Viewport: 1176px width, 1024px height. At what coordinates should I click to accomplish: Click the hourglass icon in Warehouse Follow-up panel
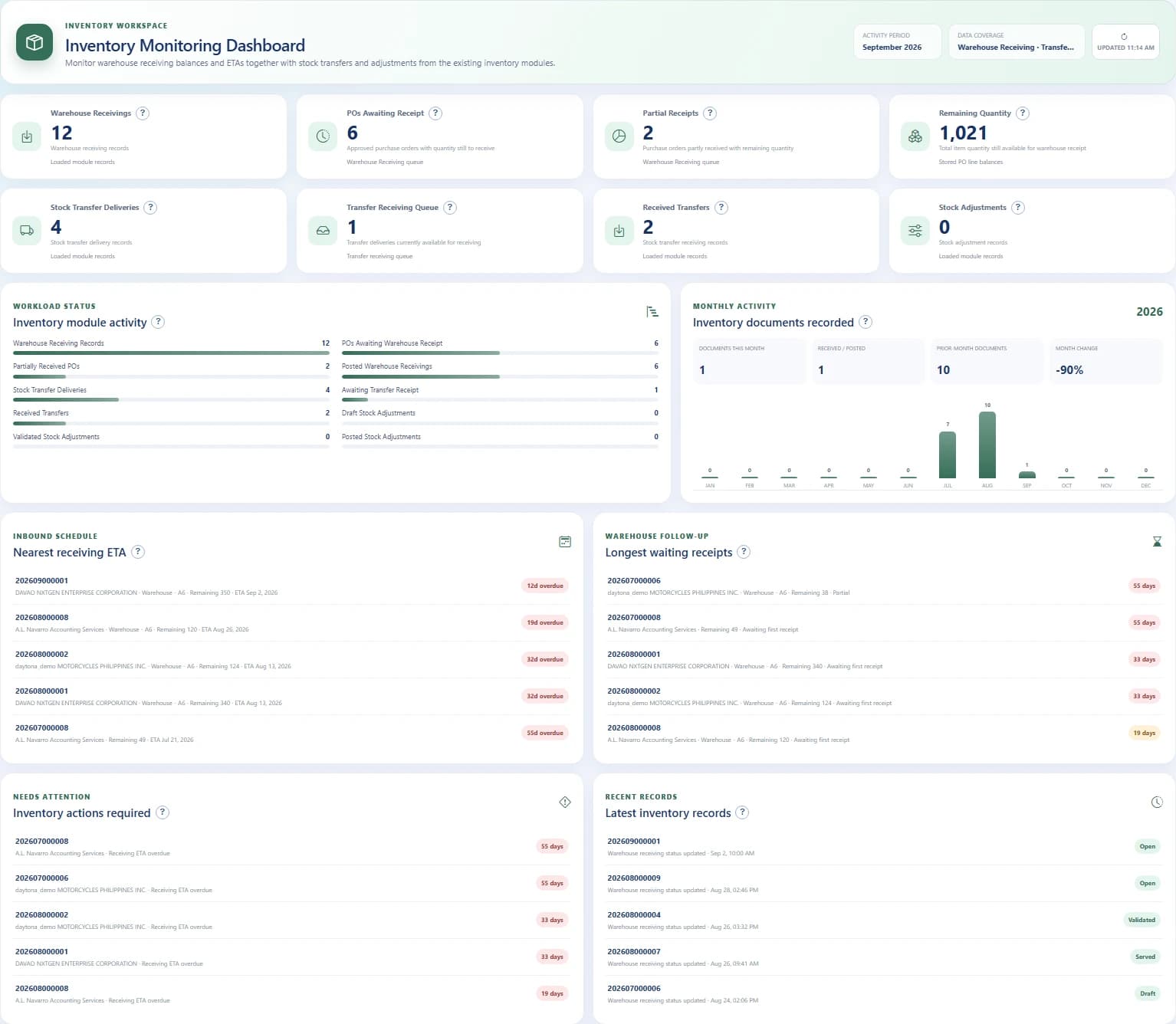coord(1157,542)
